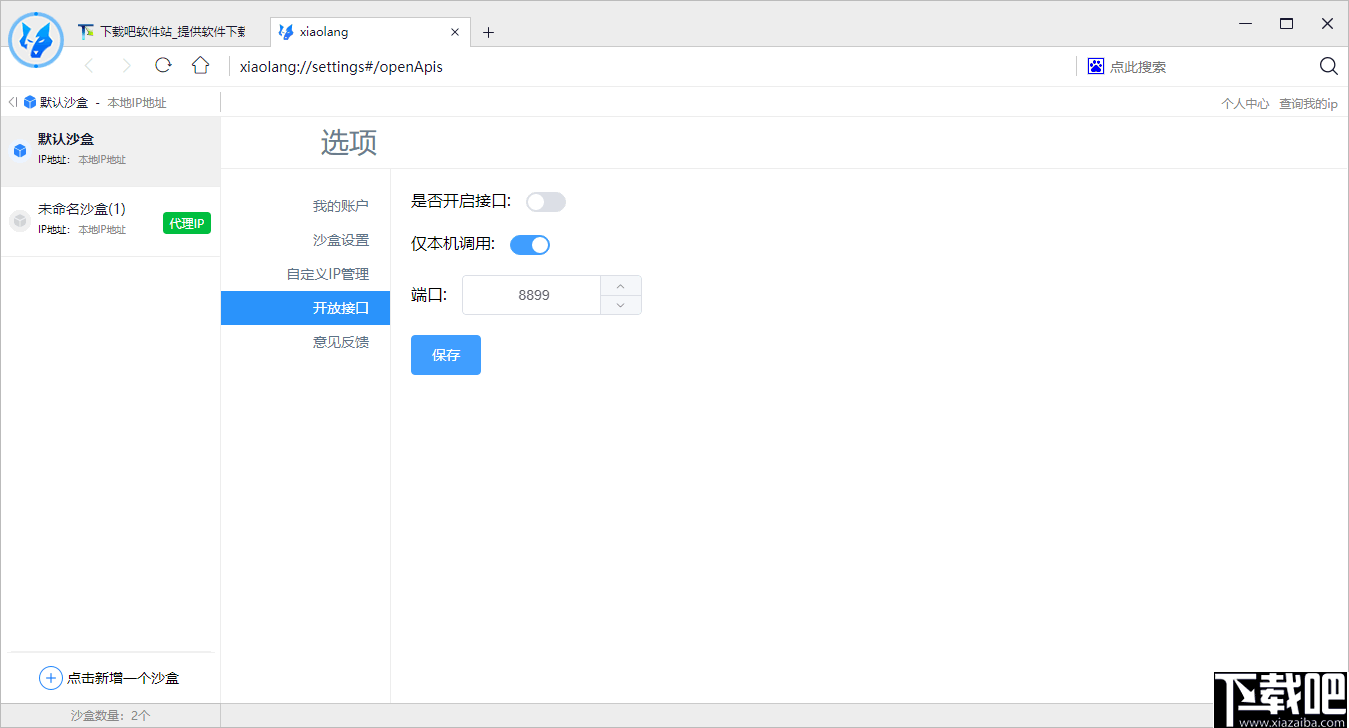
Task: Collapse the sandbox sidebar with the chevron icon
Action: point(11,101)
